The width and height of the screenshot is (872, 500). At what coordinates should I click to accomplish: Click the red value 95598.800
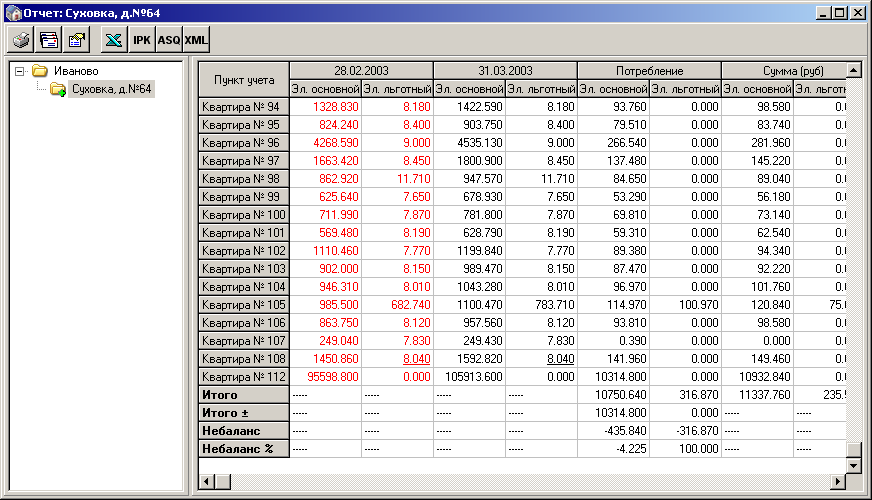point(333,377)
